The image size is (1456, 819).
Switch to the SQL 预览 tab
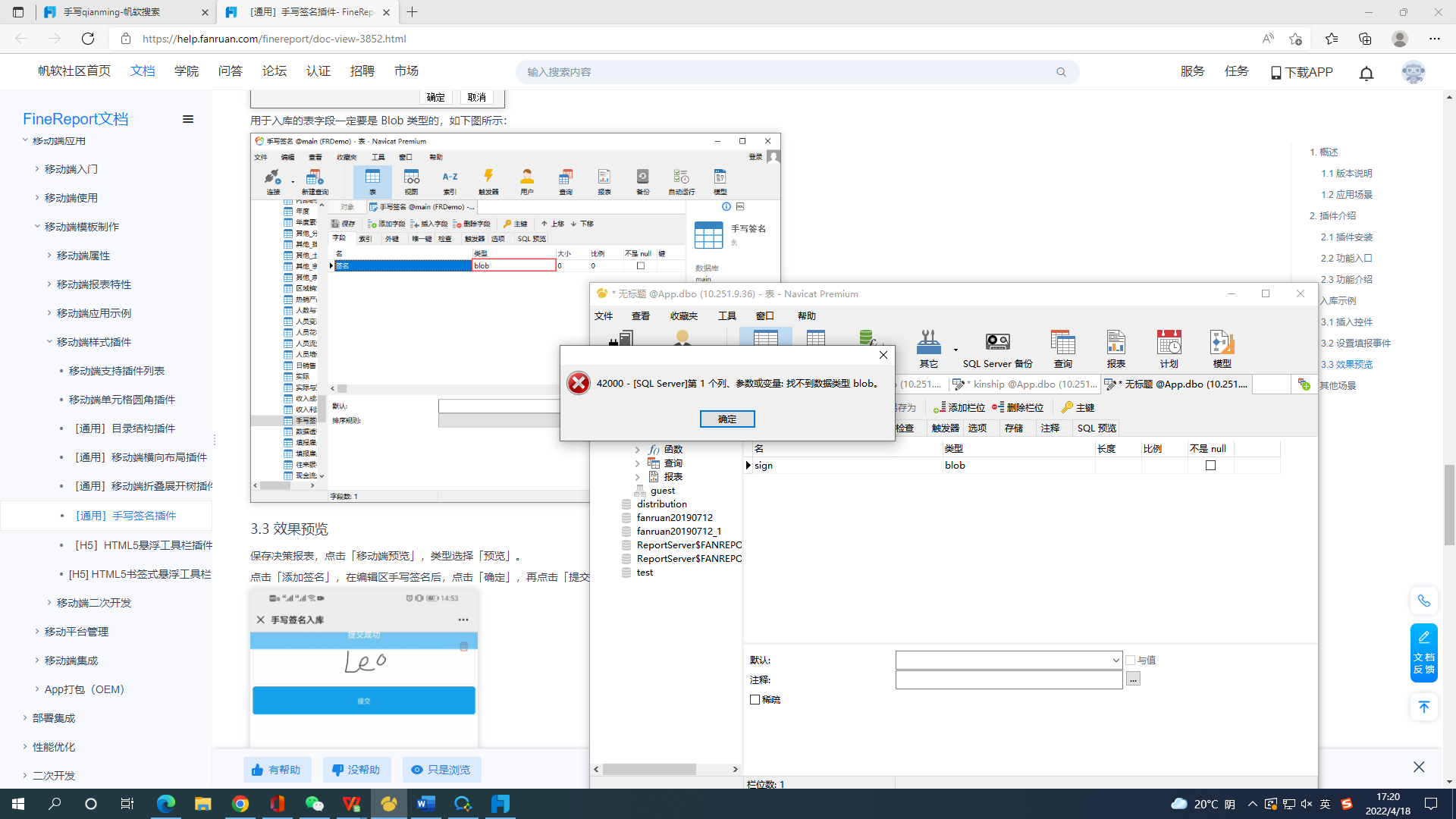1097,428
